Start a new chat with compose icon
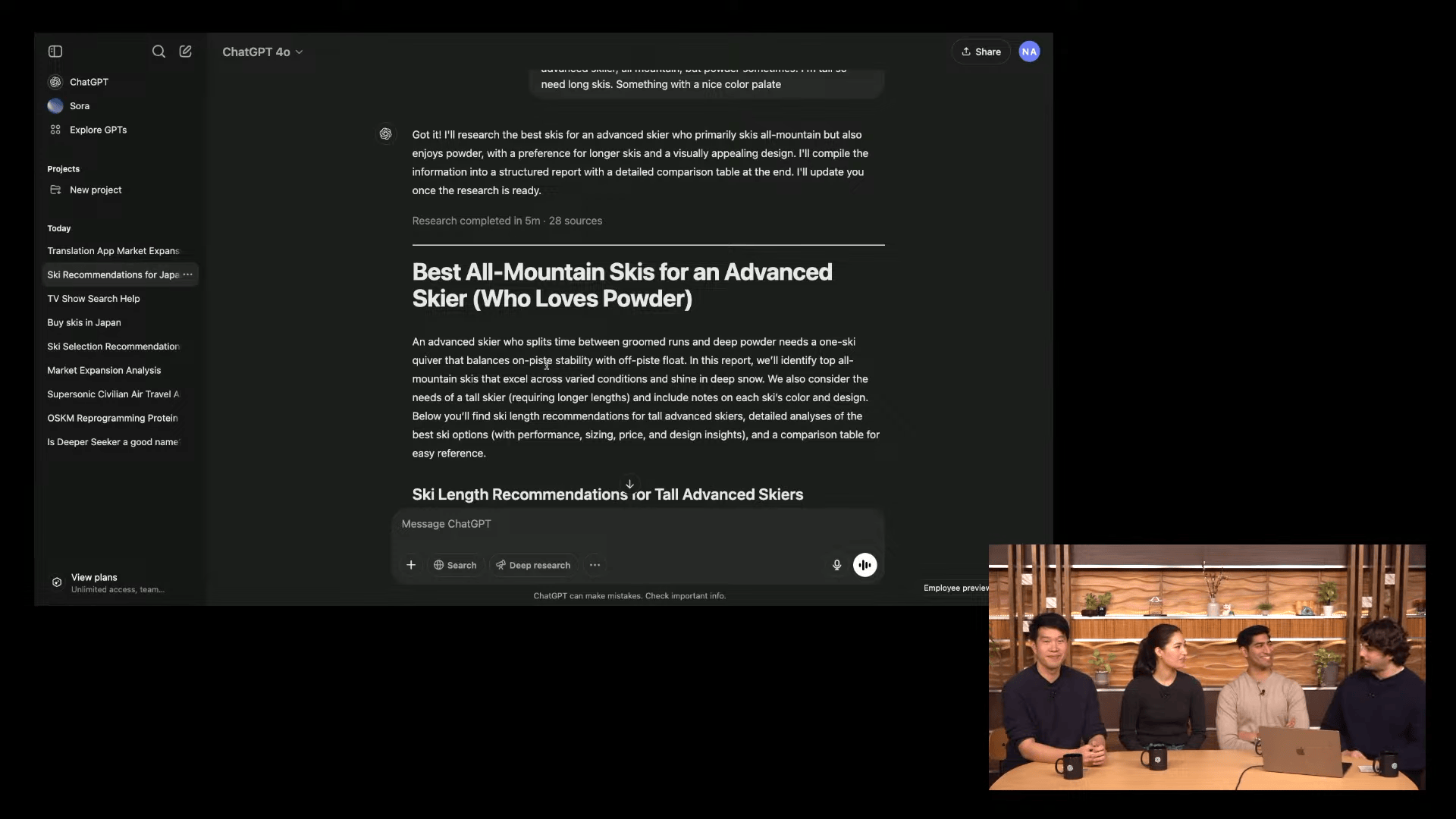The image size is (1456, 819). point(185,52)
